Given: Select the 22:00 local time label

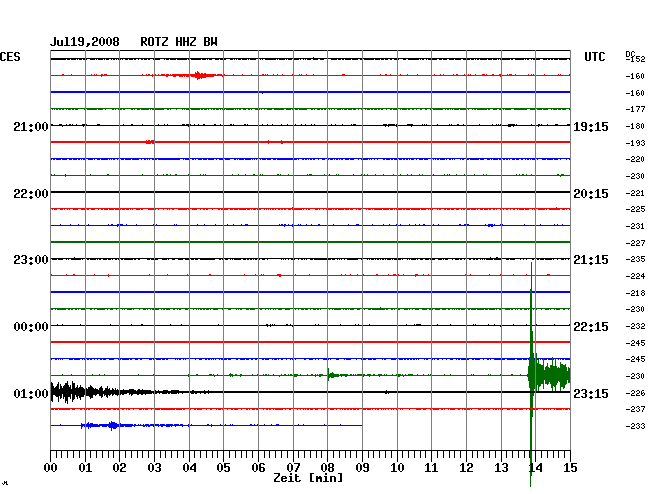Looking at the screenshot, I should pos(31,194).
